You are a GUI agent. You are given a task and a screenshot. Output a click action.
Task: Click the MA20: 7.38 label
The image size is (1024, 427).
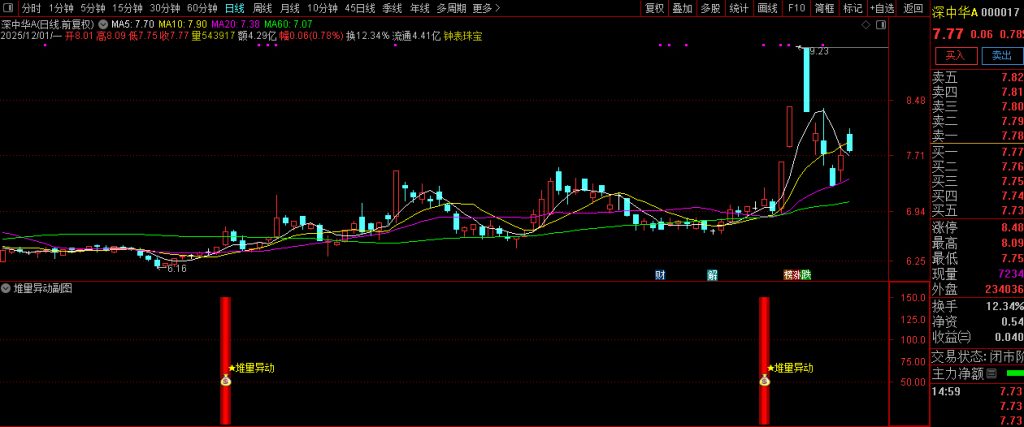click(234, 25)
